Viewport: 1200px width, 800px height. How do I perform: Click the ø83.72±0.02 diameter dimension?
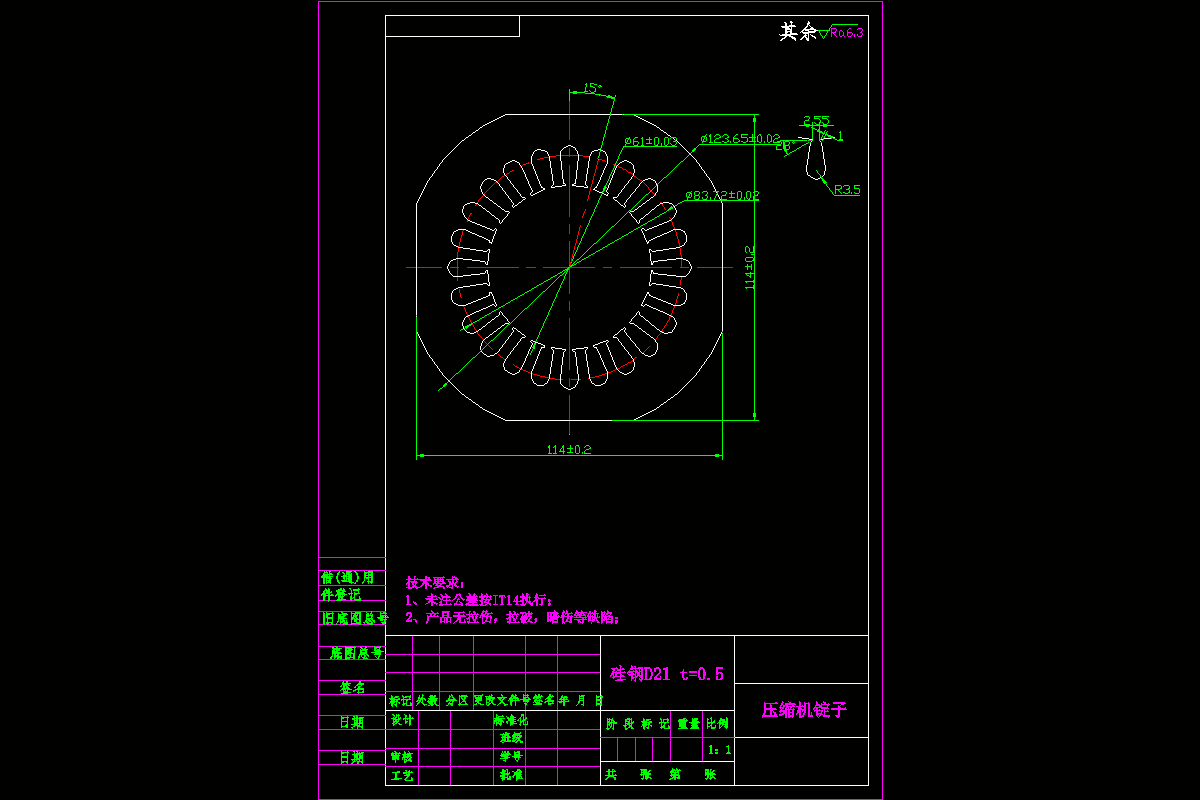(x=722, y=195)
